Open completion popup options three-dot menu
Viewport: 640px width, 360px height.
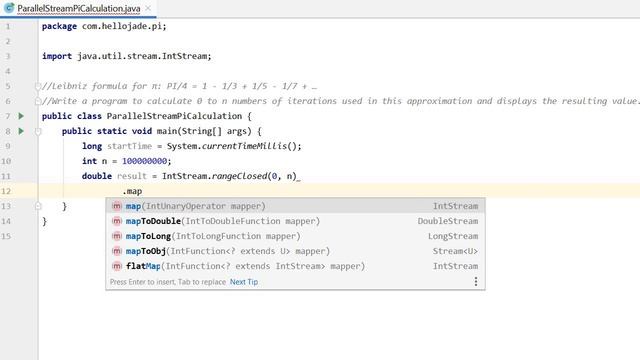(x=476, y=282)
